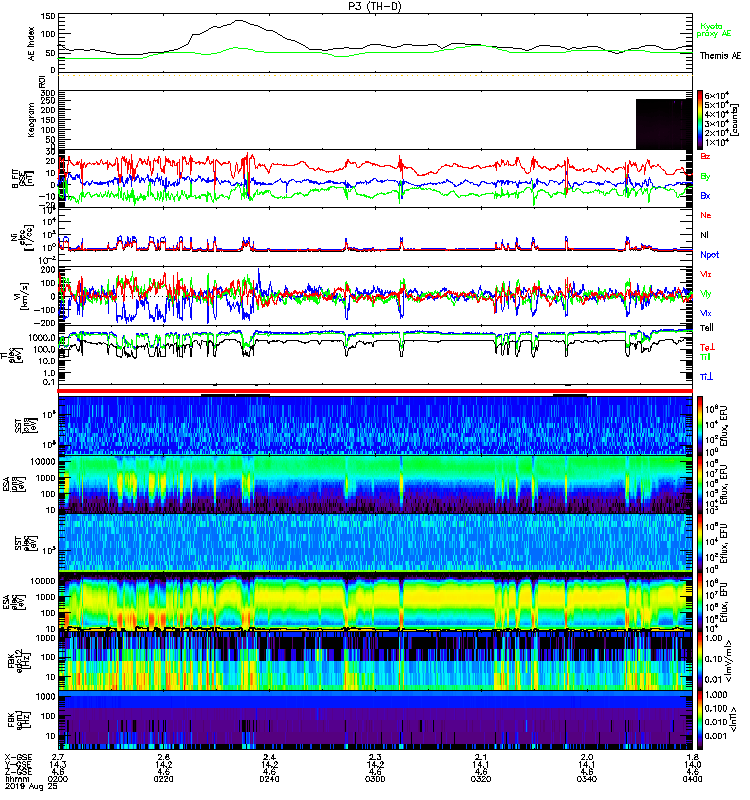The height and width of the screenshot is (800, 750).
Task: Select the black Ni density legend label
Action: [704, 235]
